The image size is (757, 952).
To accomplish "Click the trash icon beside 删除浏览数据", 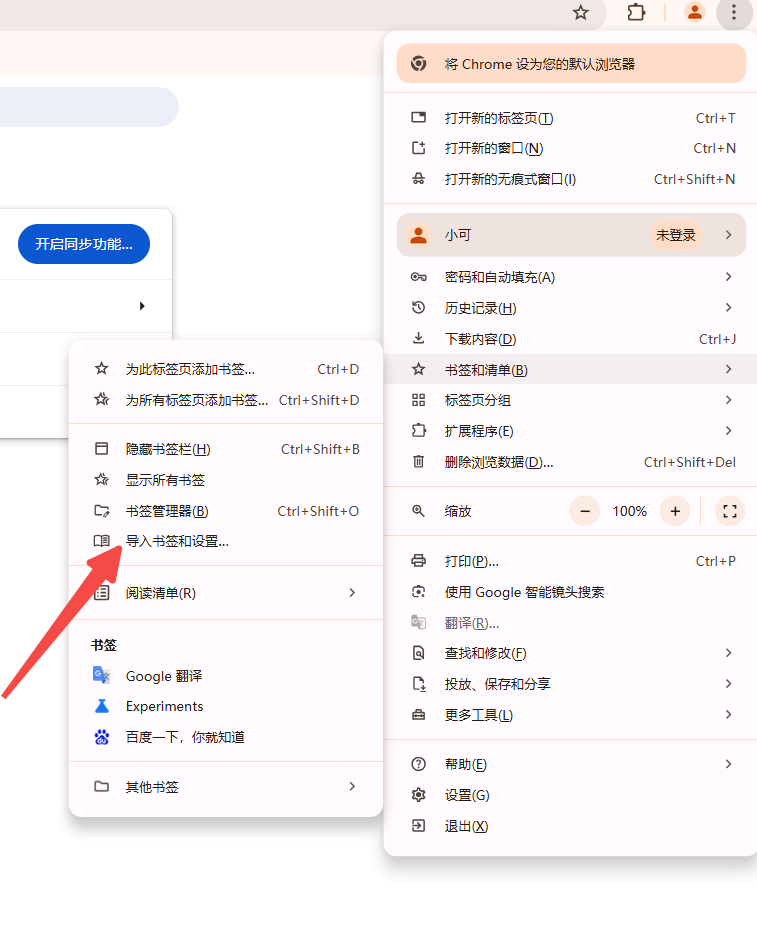I will pos(419,462).
